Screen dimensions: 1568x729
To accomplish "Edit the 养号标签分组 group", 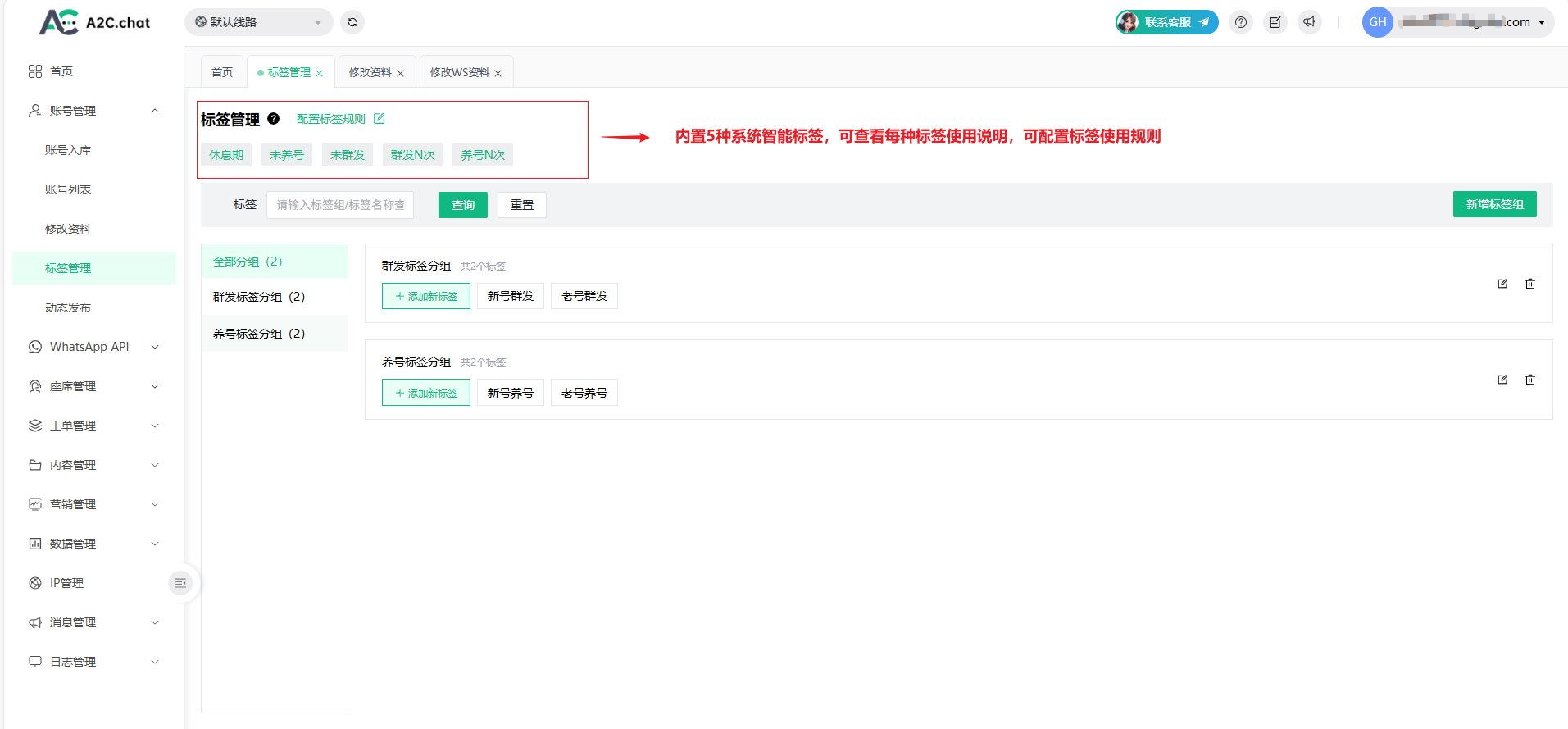I will point(1502,380).
